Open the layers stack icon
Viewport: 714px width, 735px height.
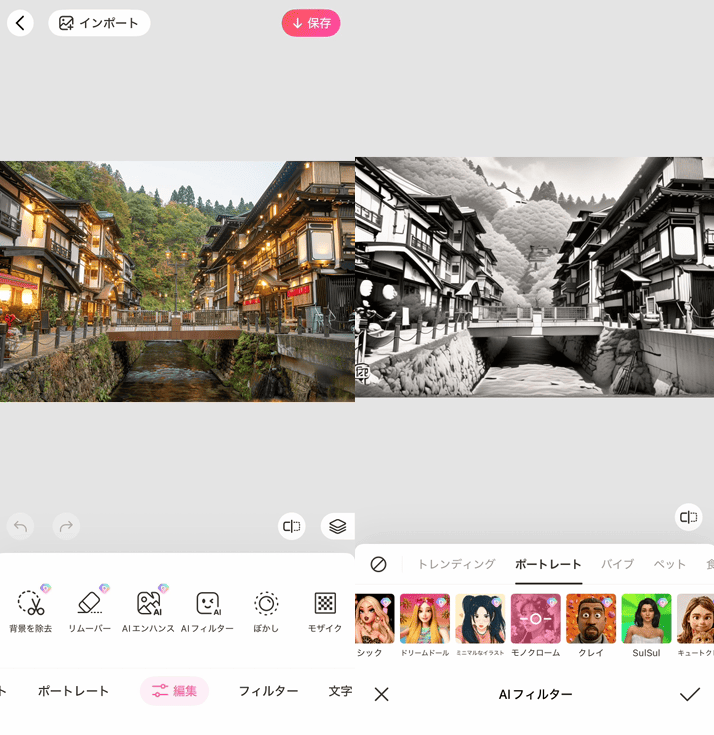point(337,526)
